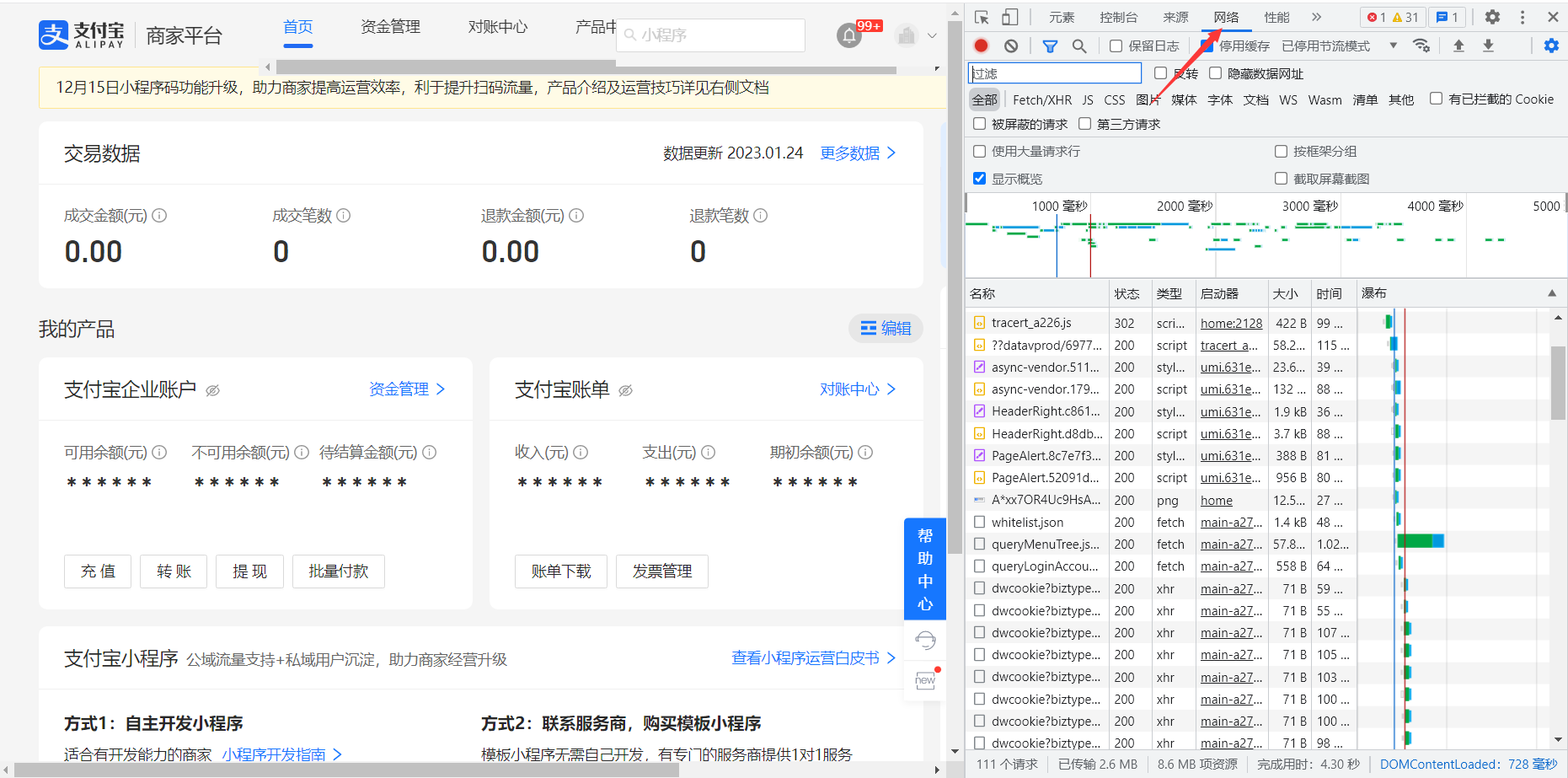Open the notification bell with 99+ badge
The height and width of the screenshot is (778, 1568).
pyautogui.click(x=849, y=35)
